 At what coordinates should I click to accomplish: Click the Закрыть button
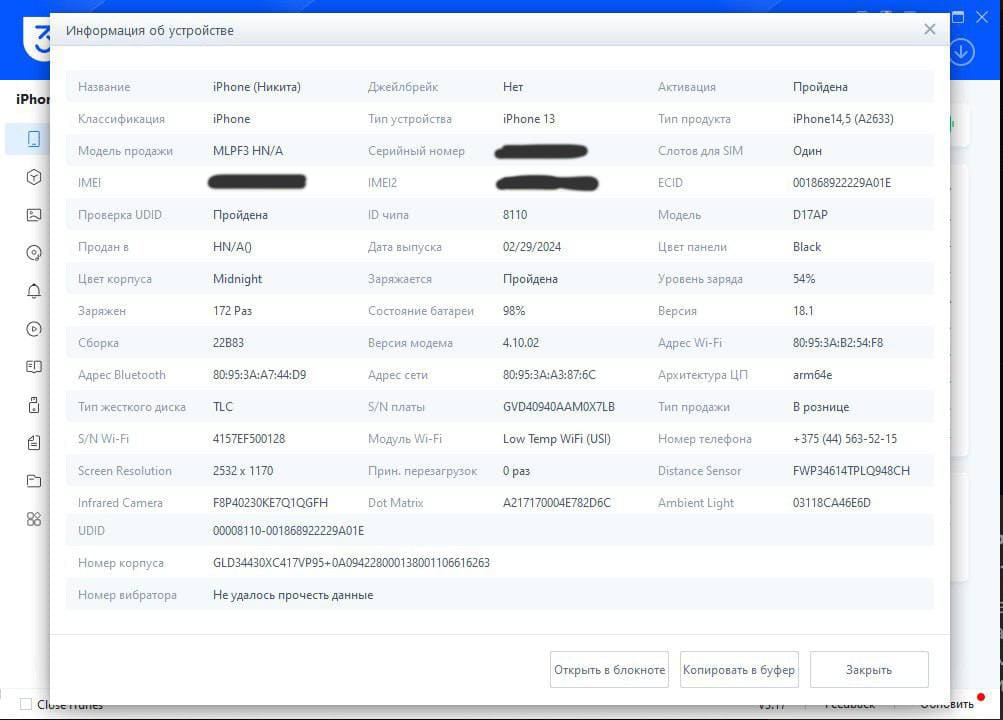tap(869, 669)
